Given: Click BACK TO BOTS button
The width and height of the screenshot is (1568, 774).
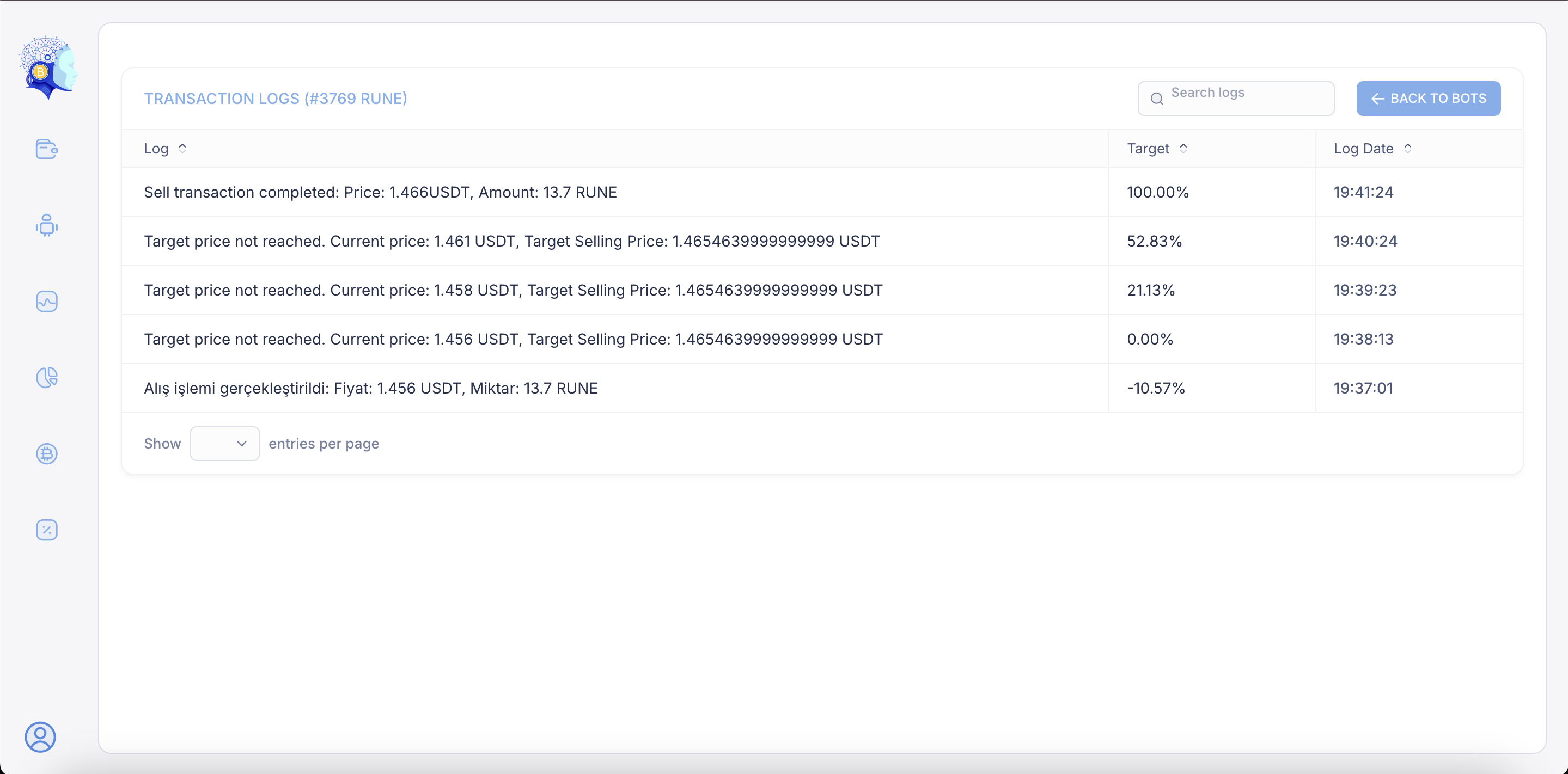Looking at the screenshot, I should point(1429,99).
